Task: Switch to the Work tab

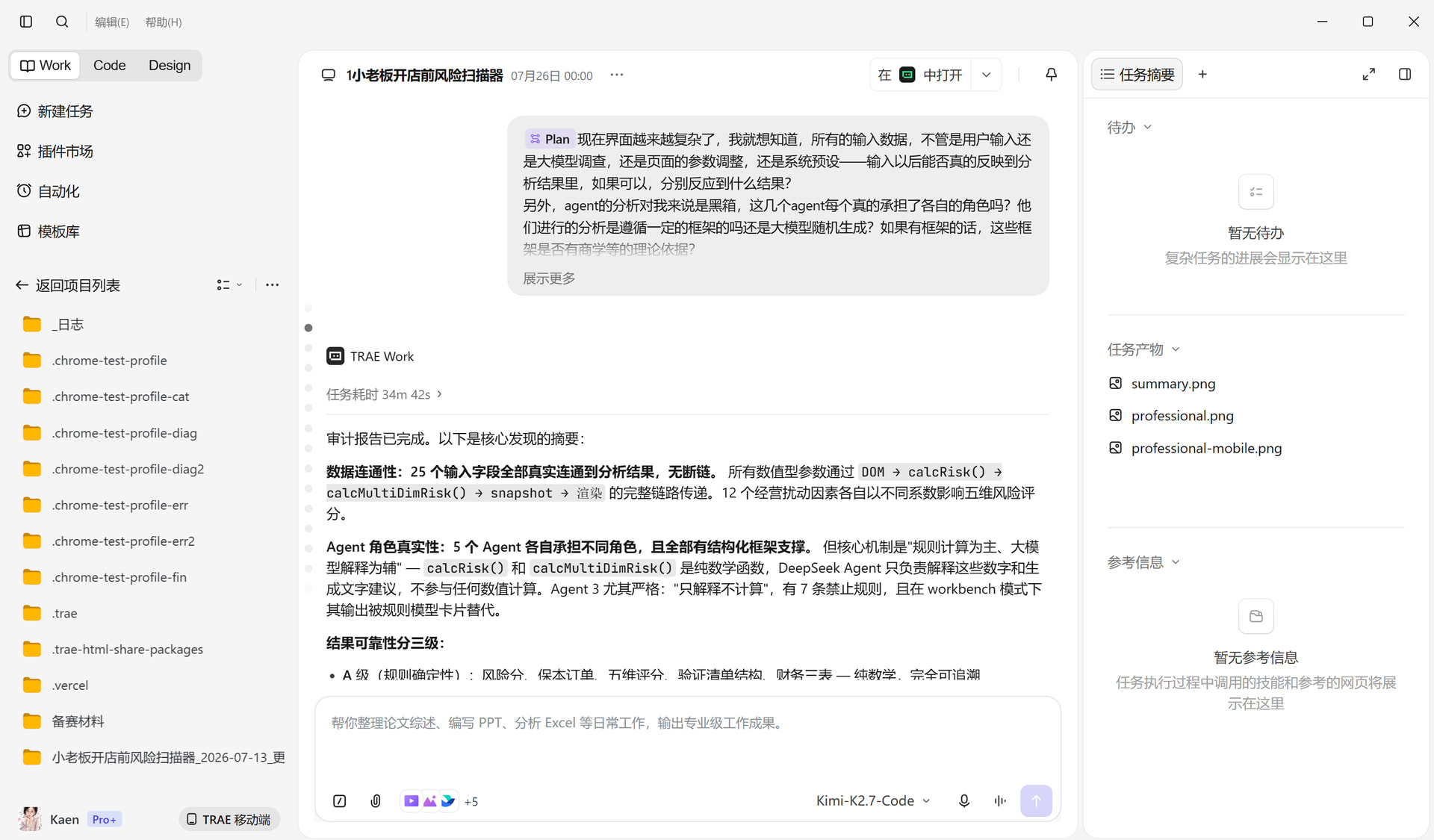Action: (x=46, y=65)
